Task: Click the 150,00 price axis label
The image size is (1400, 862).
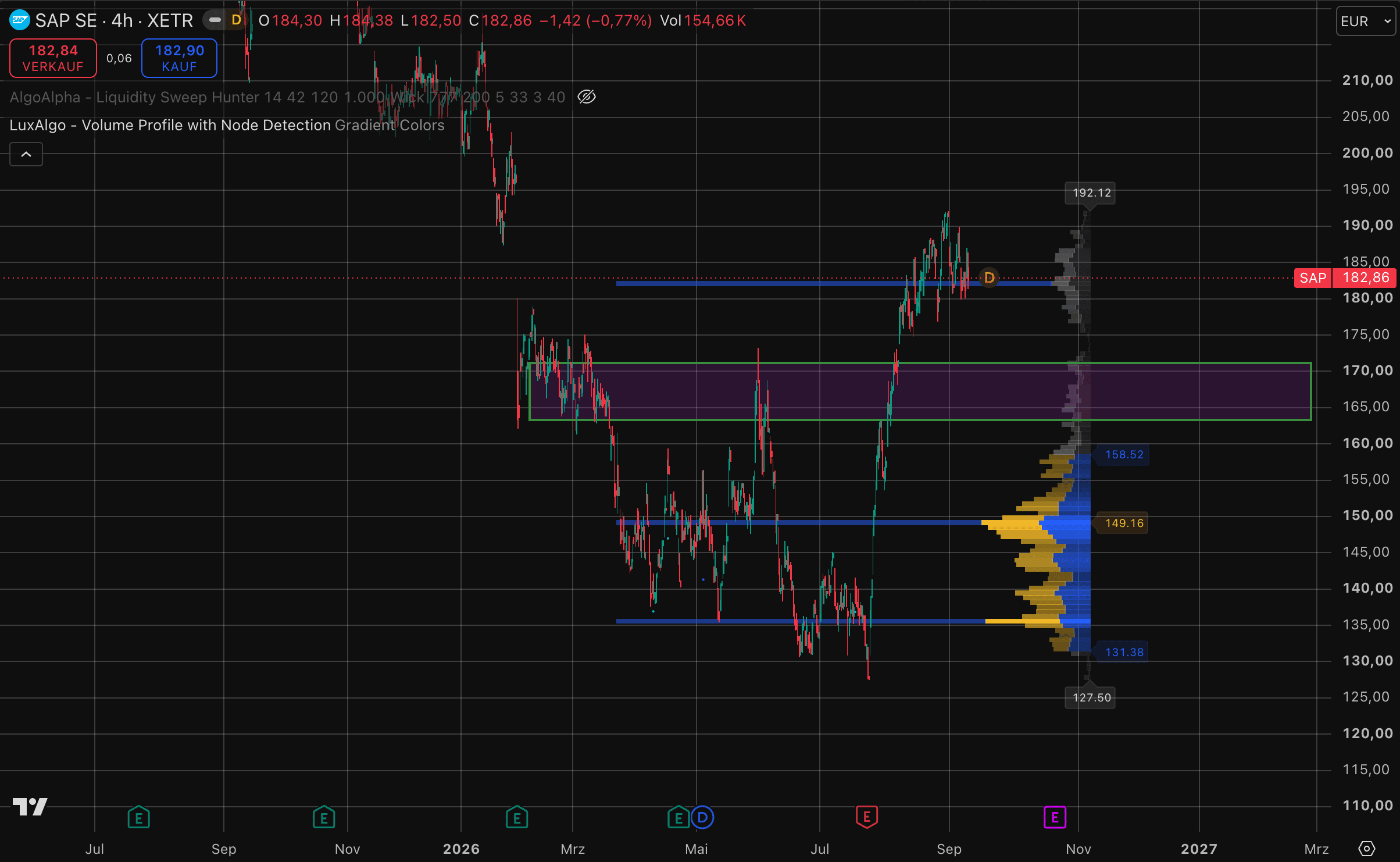Action: click(x=1367, y=515)
